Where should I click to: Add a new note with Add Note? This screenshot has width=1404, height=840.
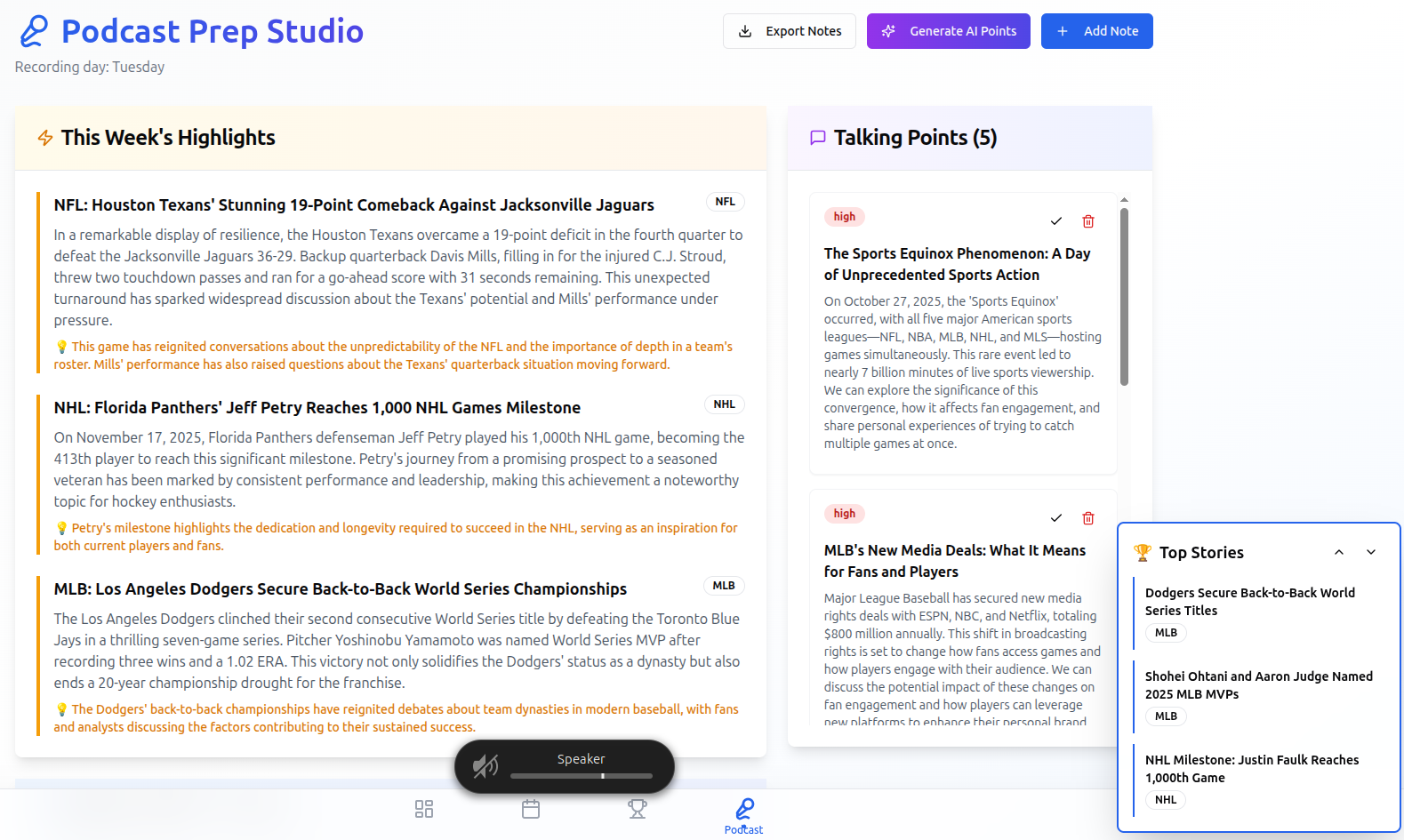point(1097,31)
